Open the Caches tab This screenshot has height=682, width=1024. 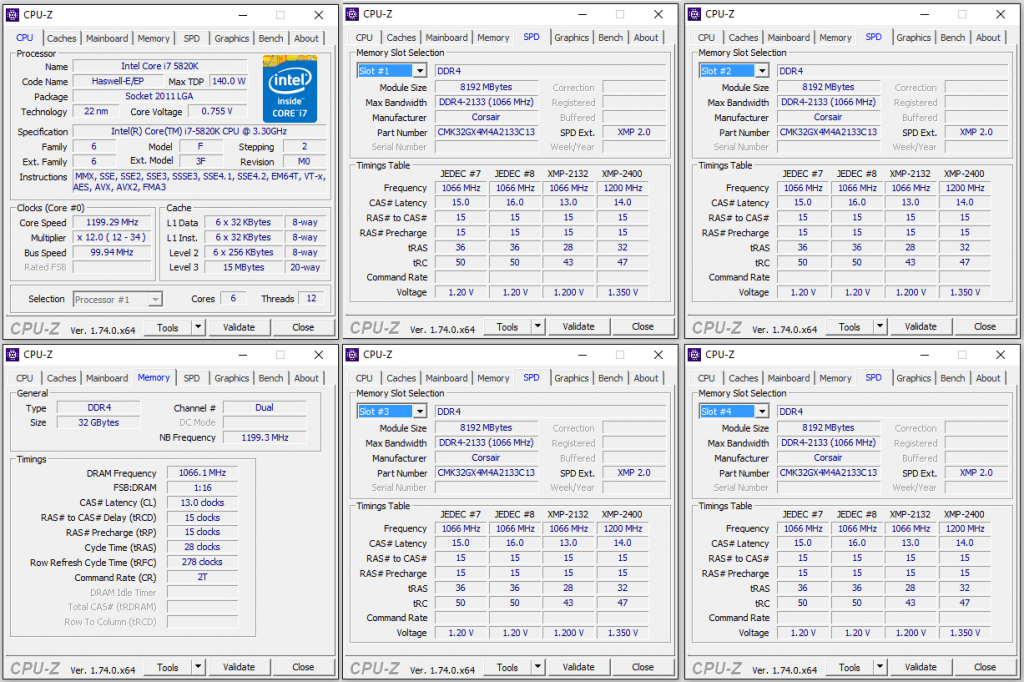pos(61,38)
